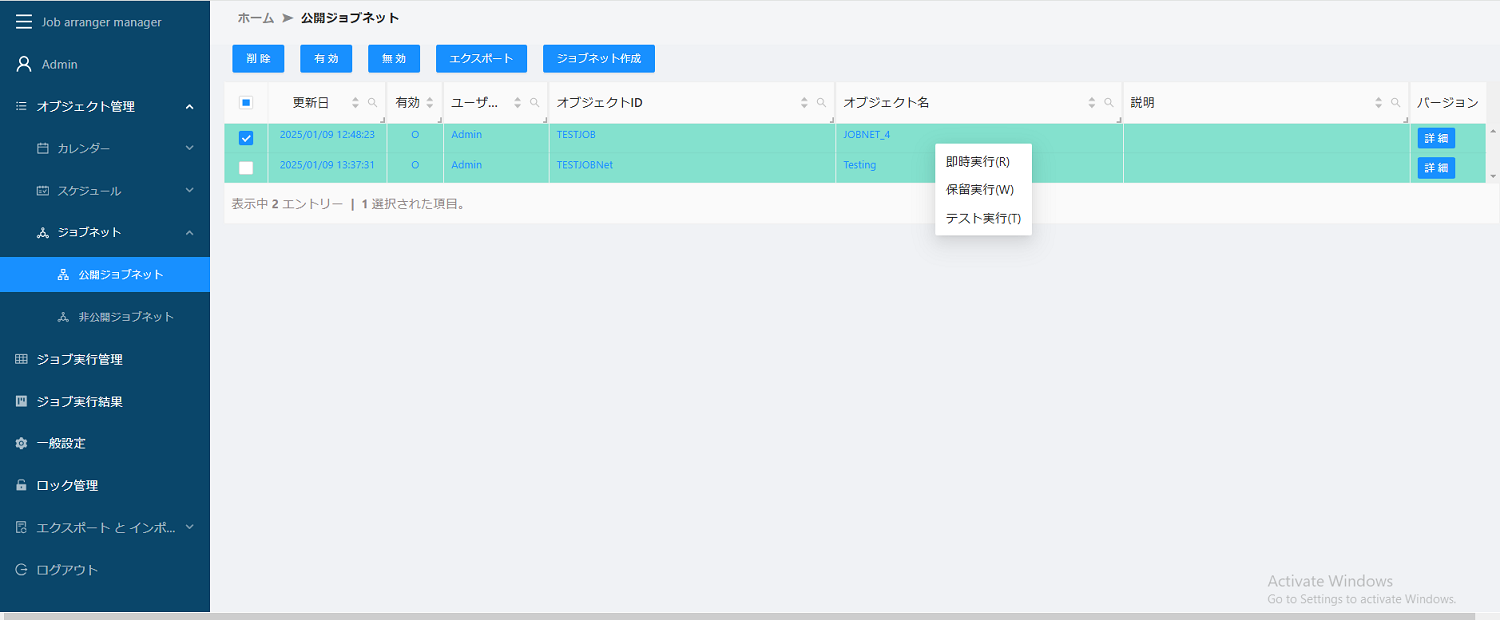Image resolution: width=1500 pixels, height=620 pixels.
Task: Click the ログアウト logout icon
Action: [21, 569]
